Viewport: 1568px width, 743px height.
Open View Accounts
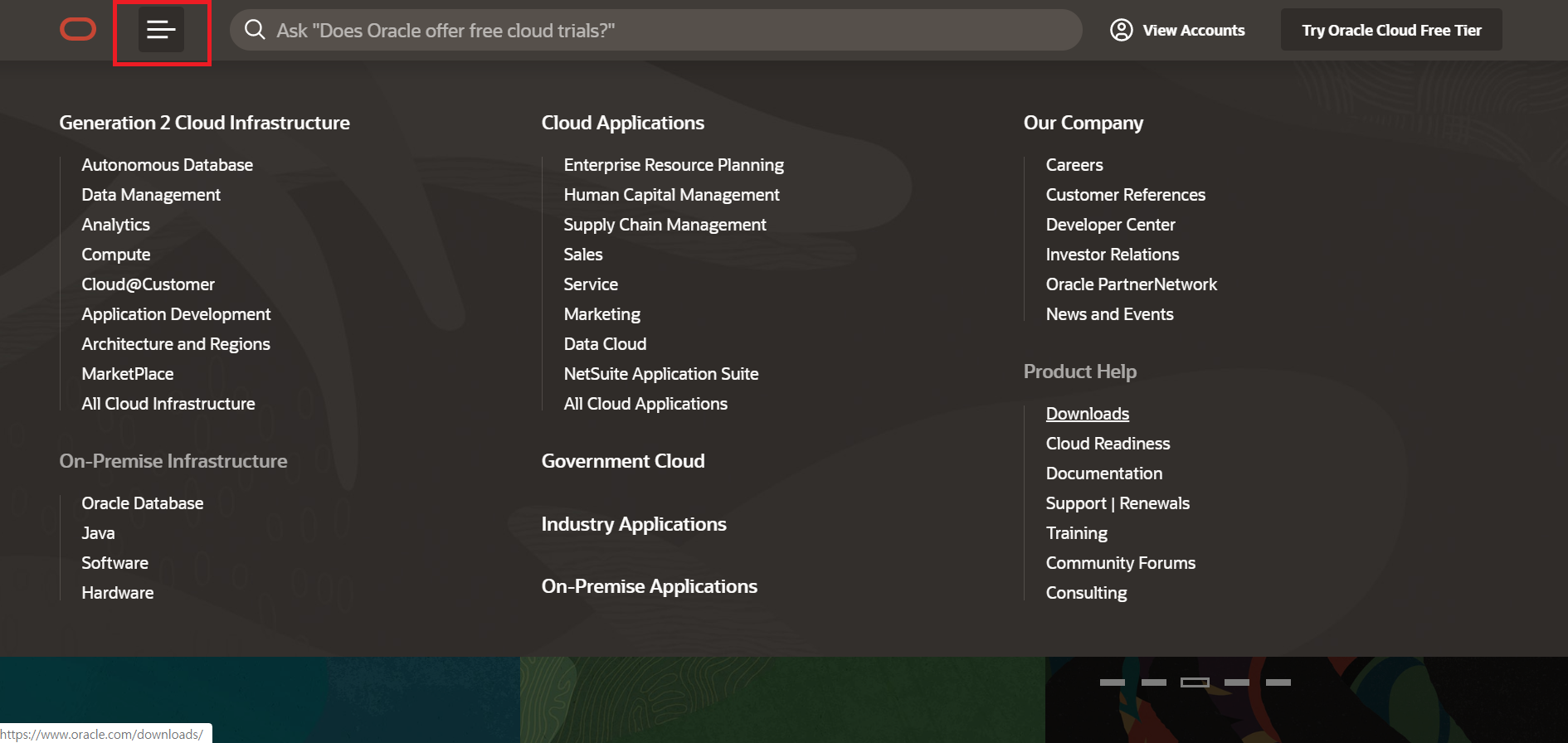tap(1193, 30)
